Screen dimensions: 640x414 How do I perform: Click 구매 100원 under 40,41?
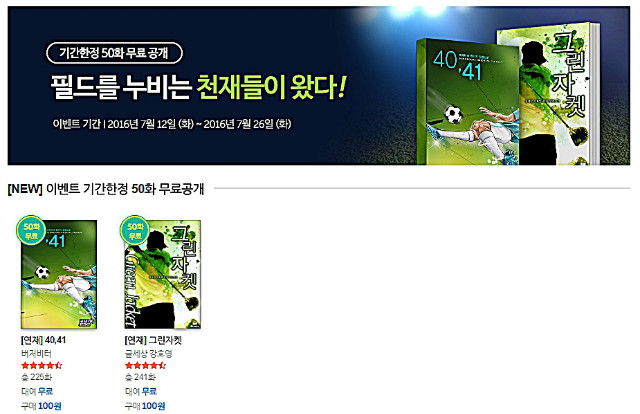coord(41,405)
